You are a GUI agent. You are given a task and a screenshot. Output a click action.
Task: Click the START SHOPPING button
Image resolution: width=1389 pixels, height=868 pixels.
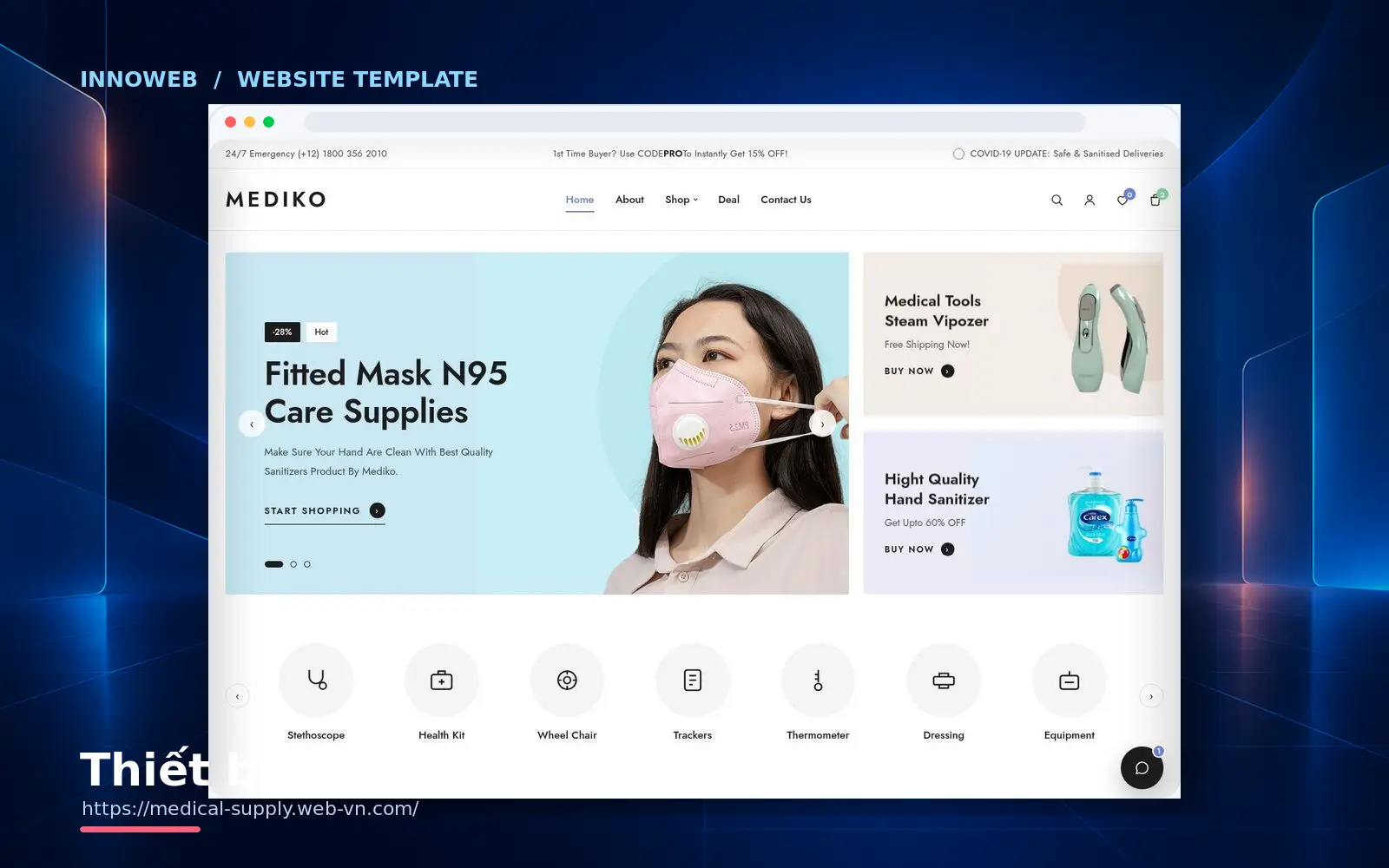click(x=325, y=511)
